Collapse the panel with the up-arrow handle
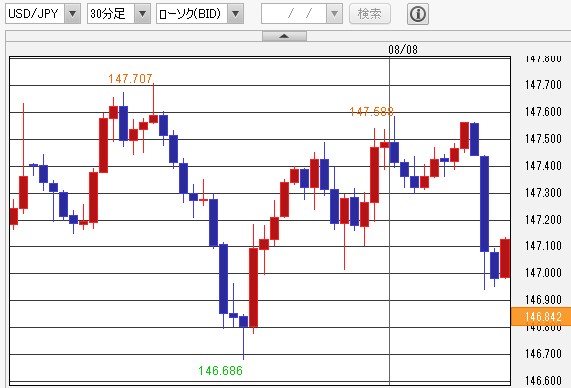The height and width of the screenshot is (388, 571). (x=284, y=36)
